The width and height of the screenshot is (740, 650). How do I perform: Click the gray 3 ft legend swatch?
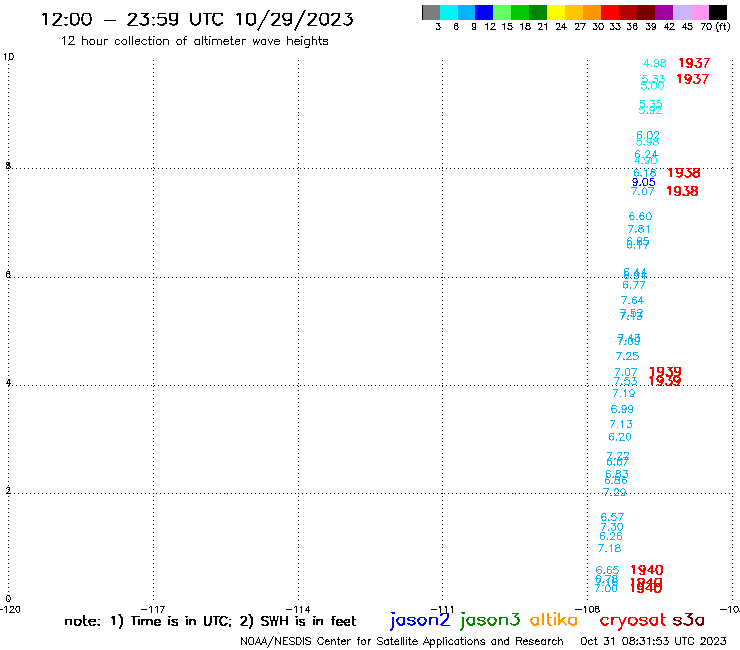coord(431,12)
